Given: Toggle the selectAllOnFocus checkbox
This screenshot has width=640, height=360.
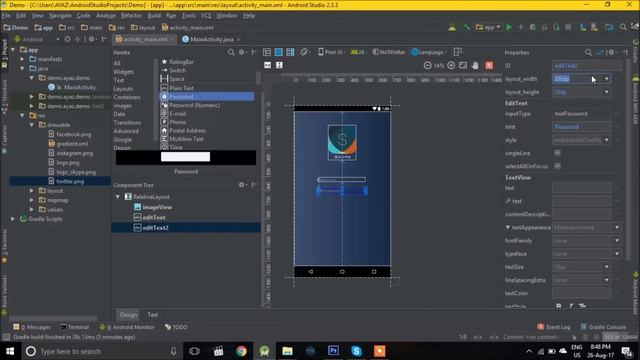Looking at the screenshot, I should [x=557, y=166].
